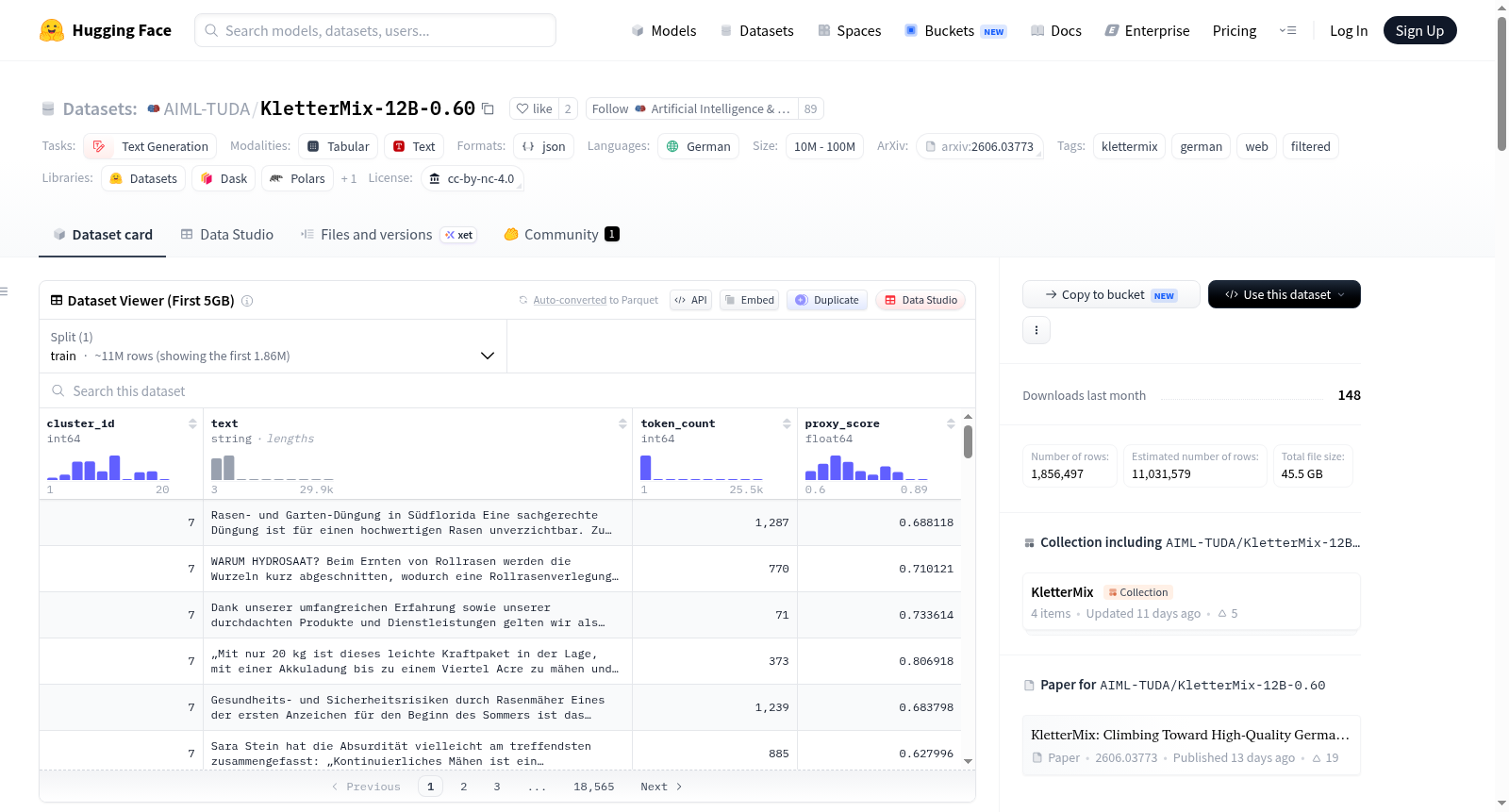Click the 10M - 100M size tag

pyautogui.click(x=824, y=146)
